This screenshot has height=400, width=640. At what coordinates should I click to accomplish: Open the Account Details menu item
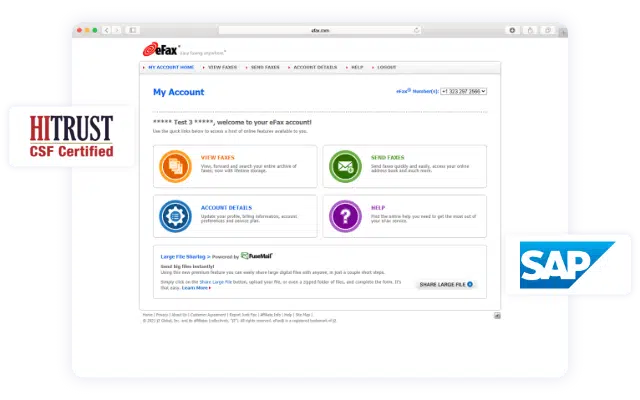point(315,67)
